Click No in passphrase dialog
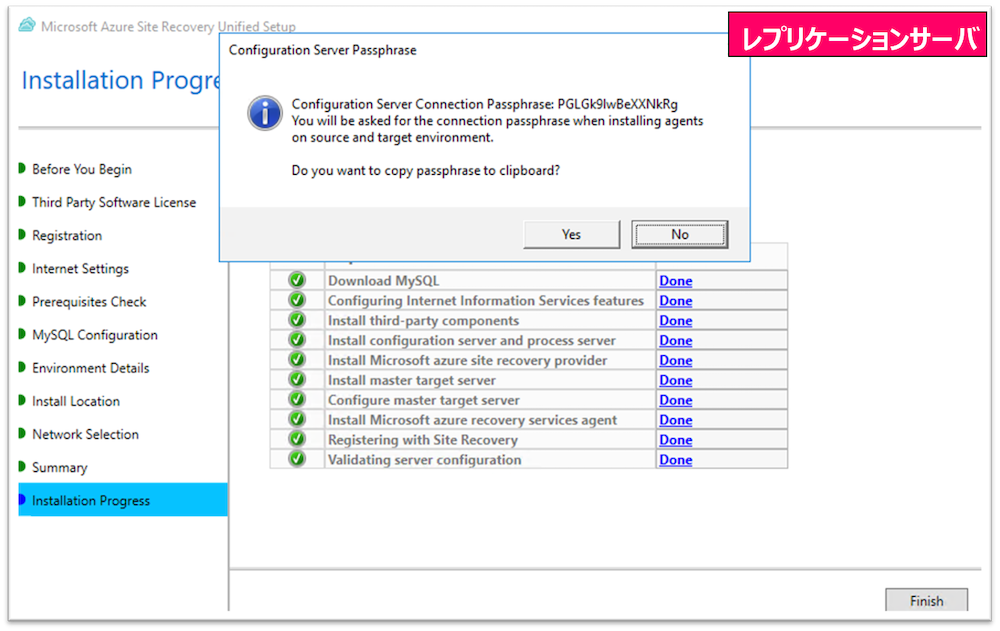The width and height of the screenshot is (1000, 631). [679, 234]
